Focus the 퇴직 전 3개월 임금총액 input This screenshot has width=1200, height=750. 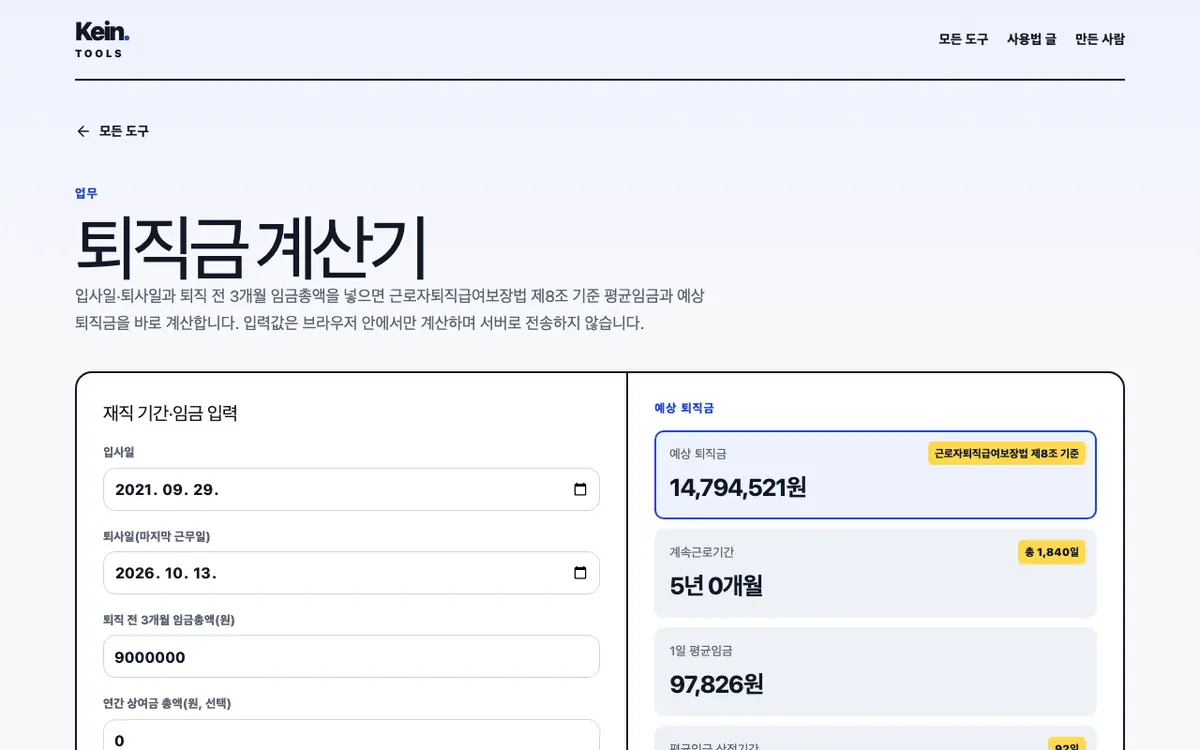[351, 657]
